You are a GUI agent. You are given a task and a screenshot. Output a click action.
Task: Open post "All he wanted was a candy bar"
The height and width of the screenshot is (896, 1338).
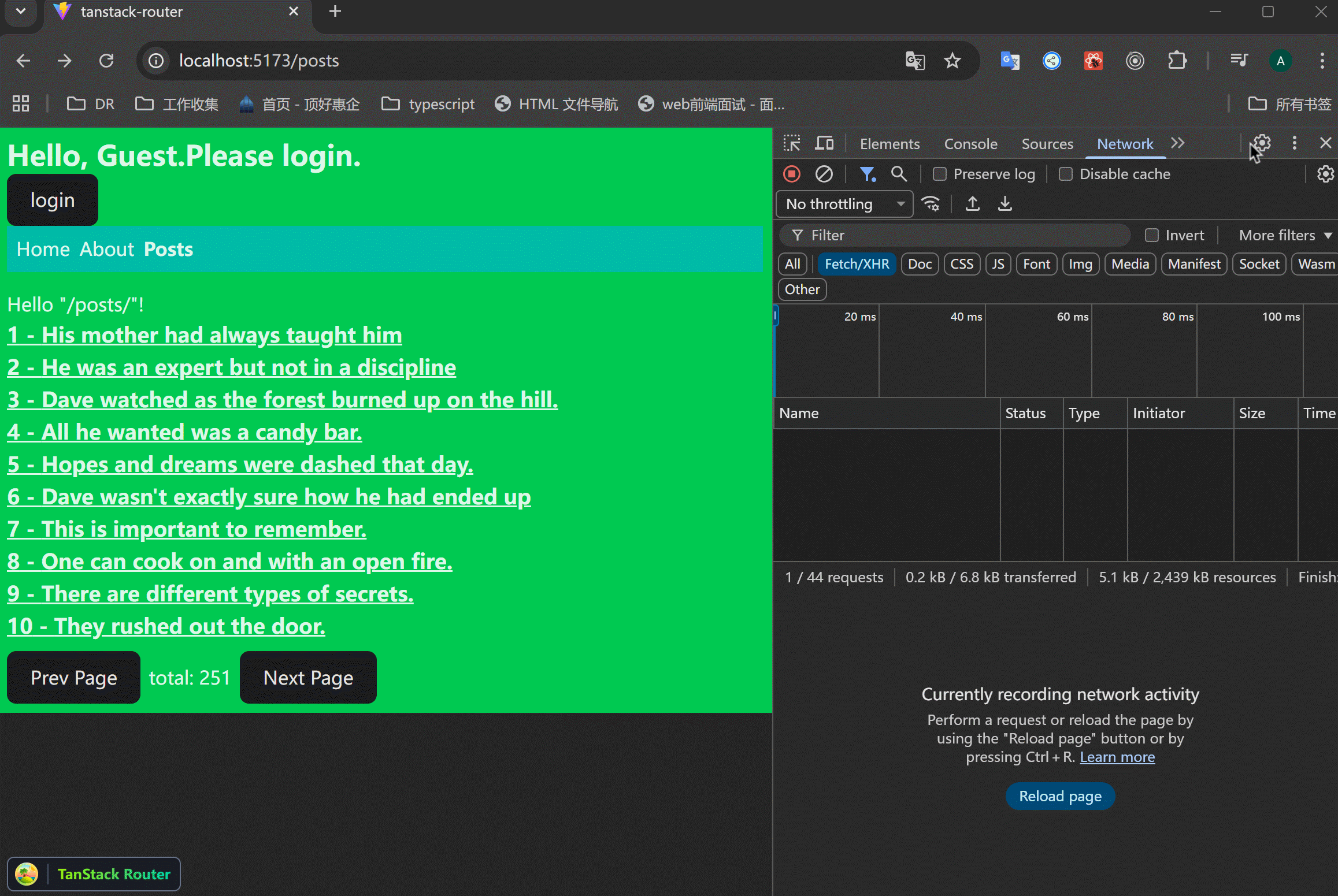click(x=184, y=432)
